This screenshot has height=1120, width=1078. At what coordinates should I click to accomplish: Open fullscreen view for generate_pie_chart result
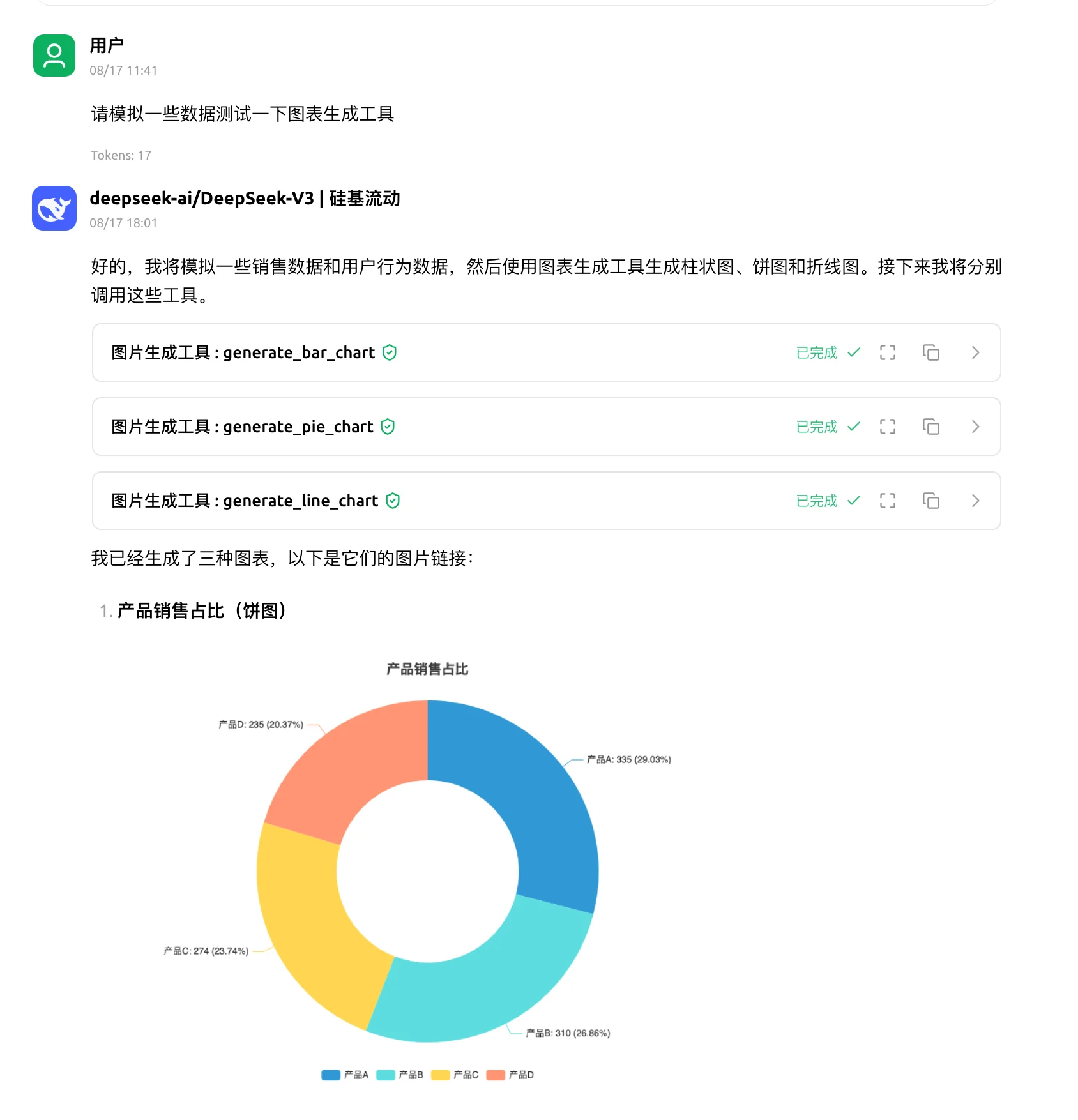(x=888, y=427)
